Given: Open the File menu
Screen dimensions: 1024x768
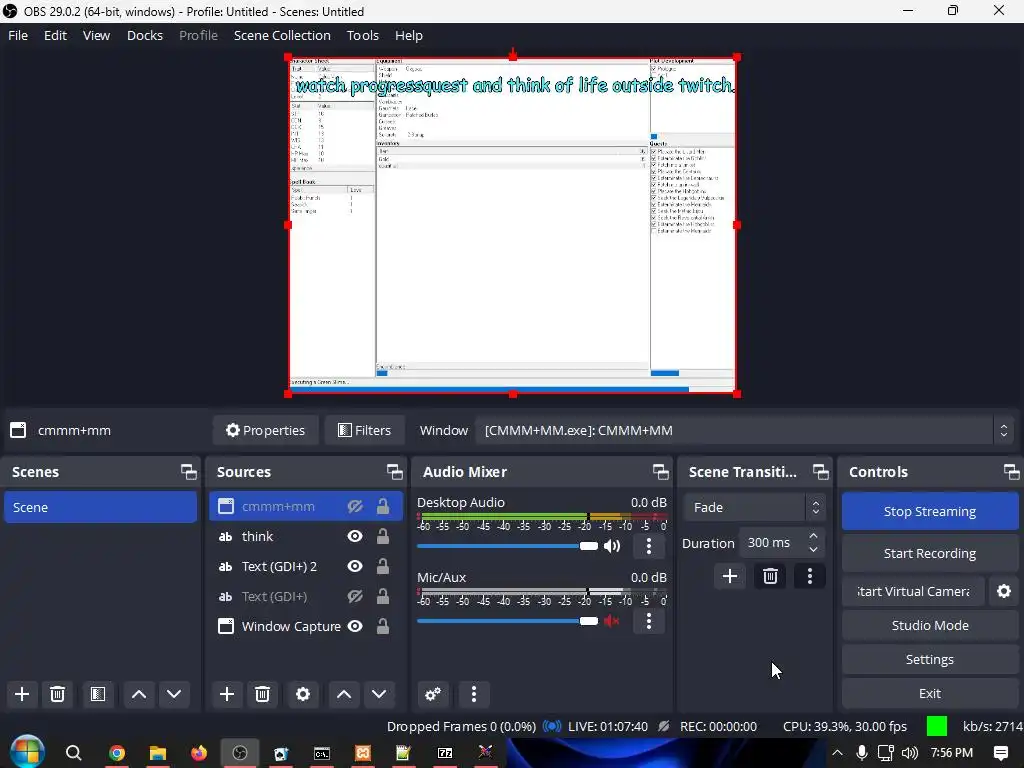Looking at the screenshot, I should 18,35.
